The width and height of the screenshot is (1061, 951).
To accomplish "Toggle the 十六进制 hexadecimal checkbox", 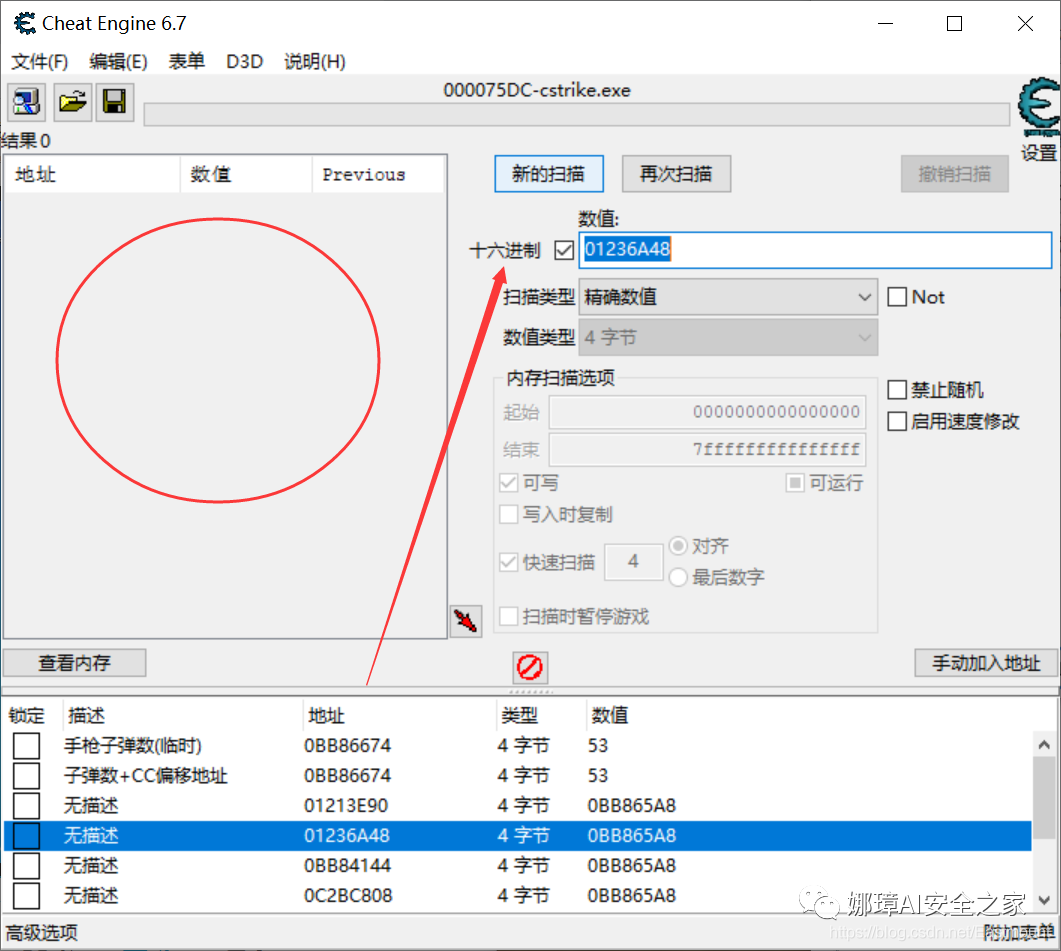I will point(564,250).
